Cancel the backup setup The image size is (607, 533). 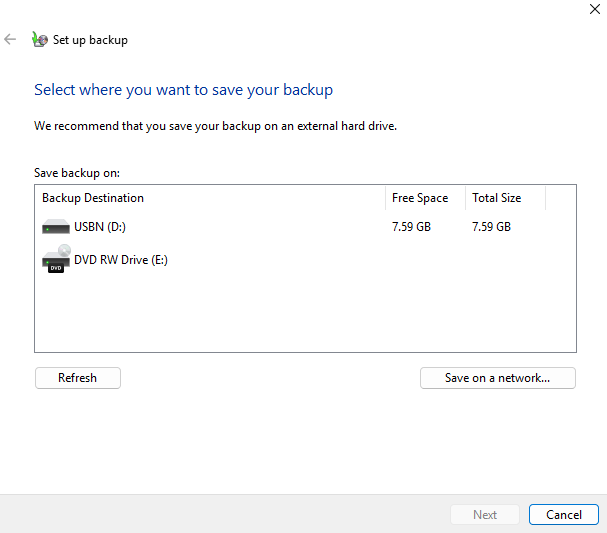563,515
